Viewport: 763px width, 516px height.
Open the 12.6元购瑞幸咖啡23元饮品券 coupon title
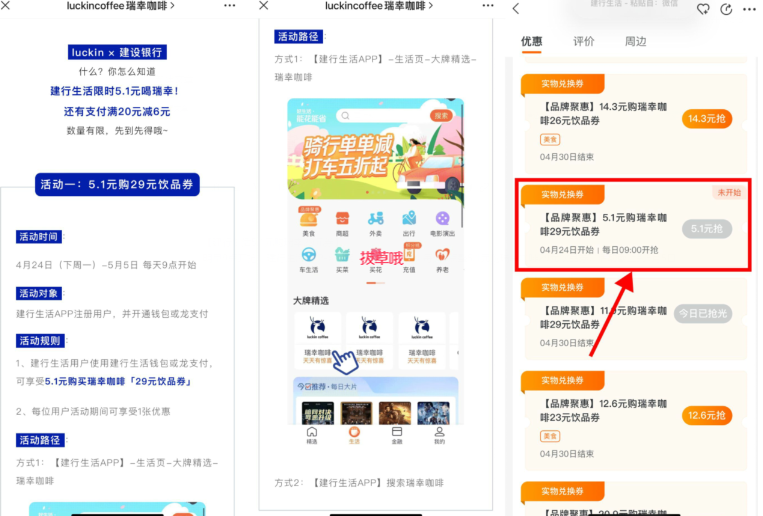603,410
